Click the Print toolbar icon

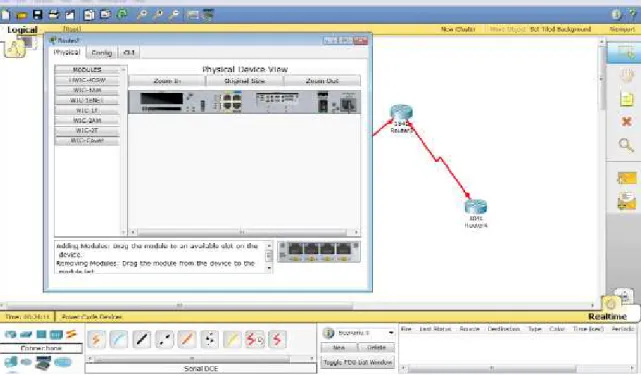54,15
